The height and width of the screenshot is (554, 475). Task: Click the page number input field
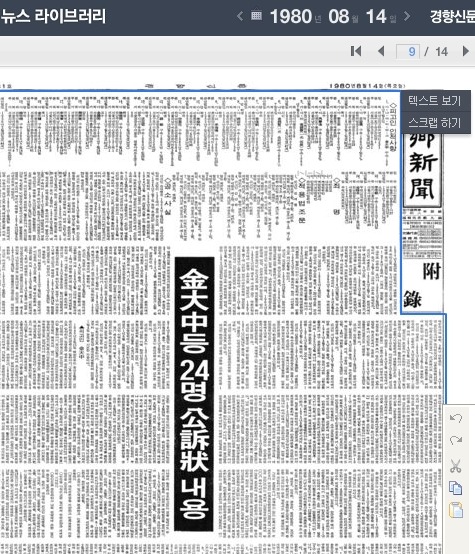click(408, 52)
